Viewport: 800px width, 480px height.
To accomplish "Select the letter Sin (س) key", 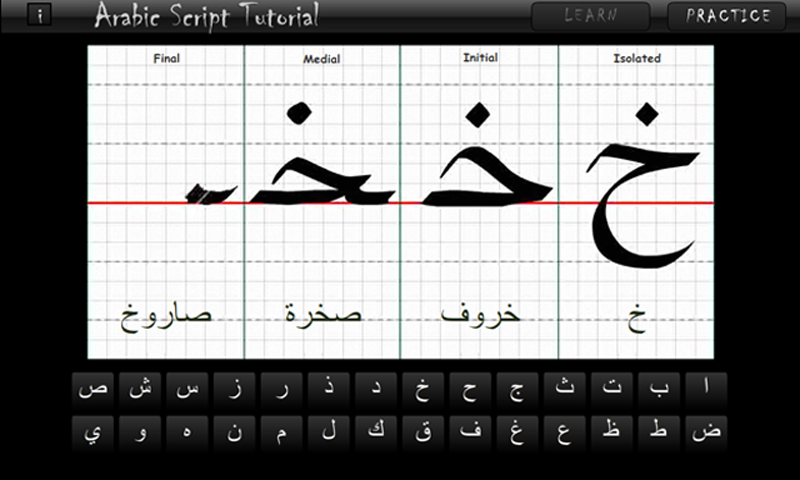I will (x=187, y=390).
